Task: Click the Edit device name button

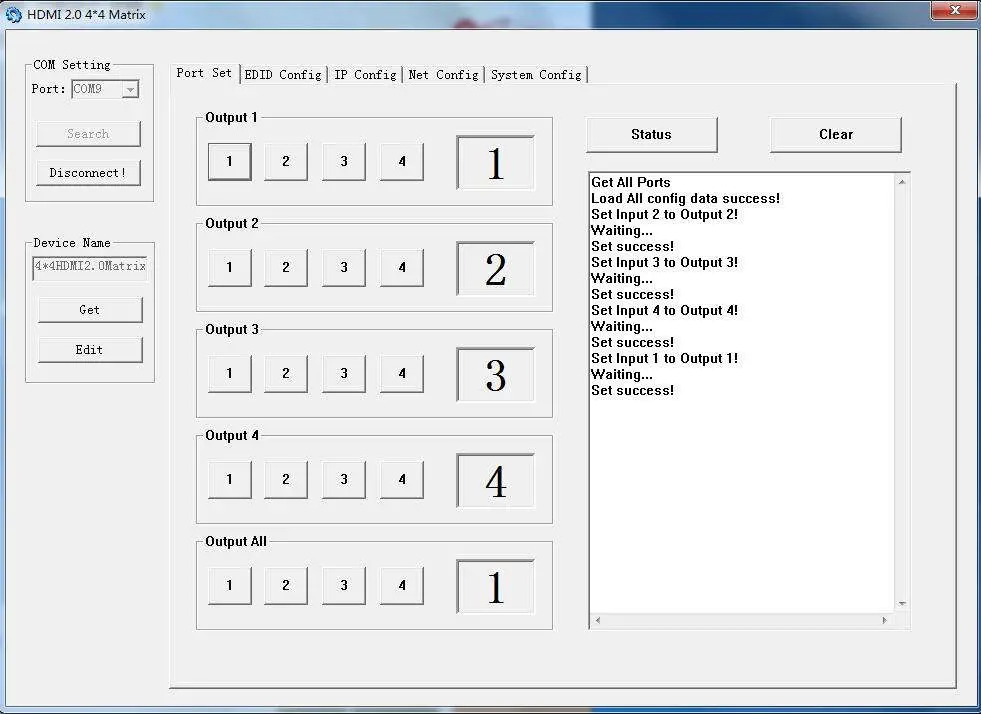Action: 90,350
